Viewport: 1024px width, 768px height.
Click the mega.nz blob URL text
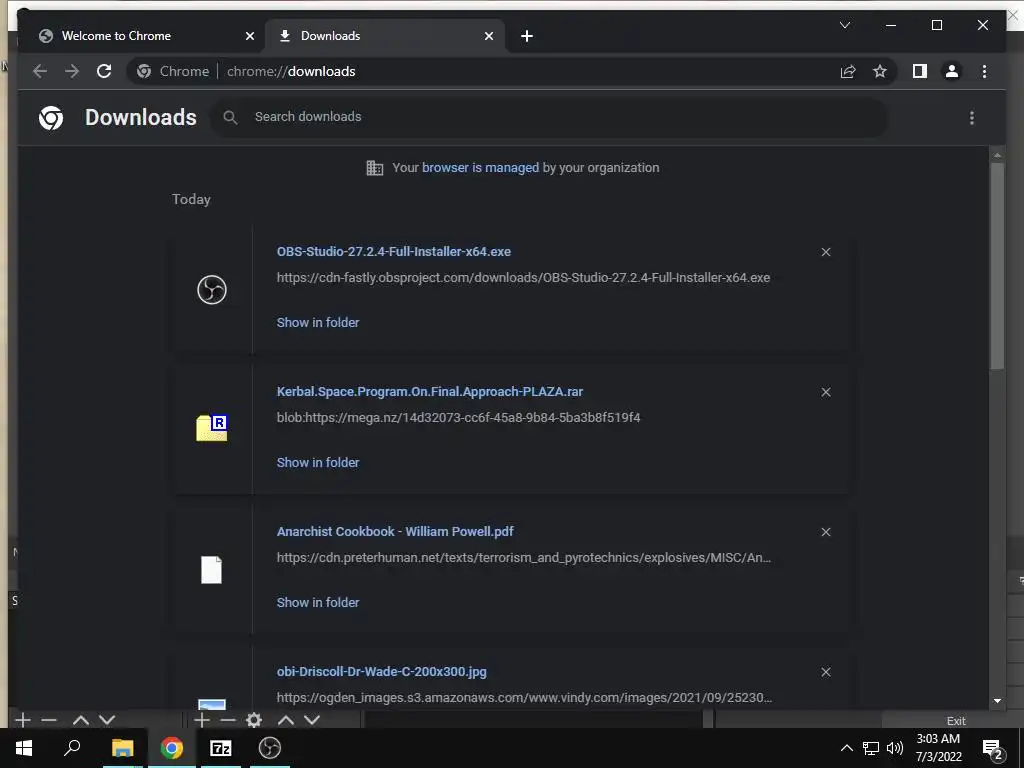click(458, 417)
